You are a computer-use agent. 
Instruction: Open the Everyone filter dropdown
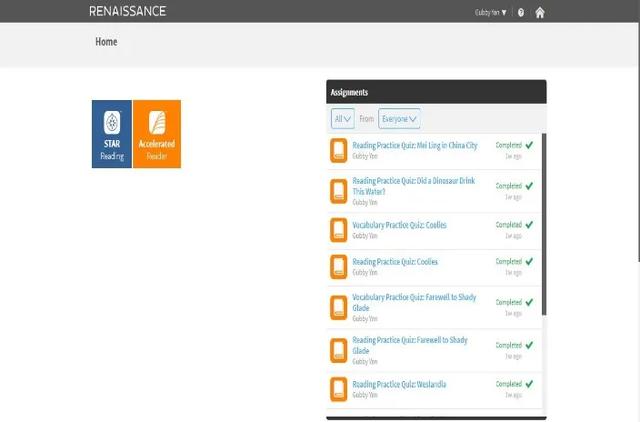[399, 119]
